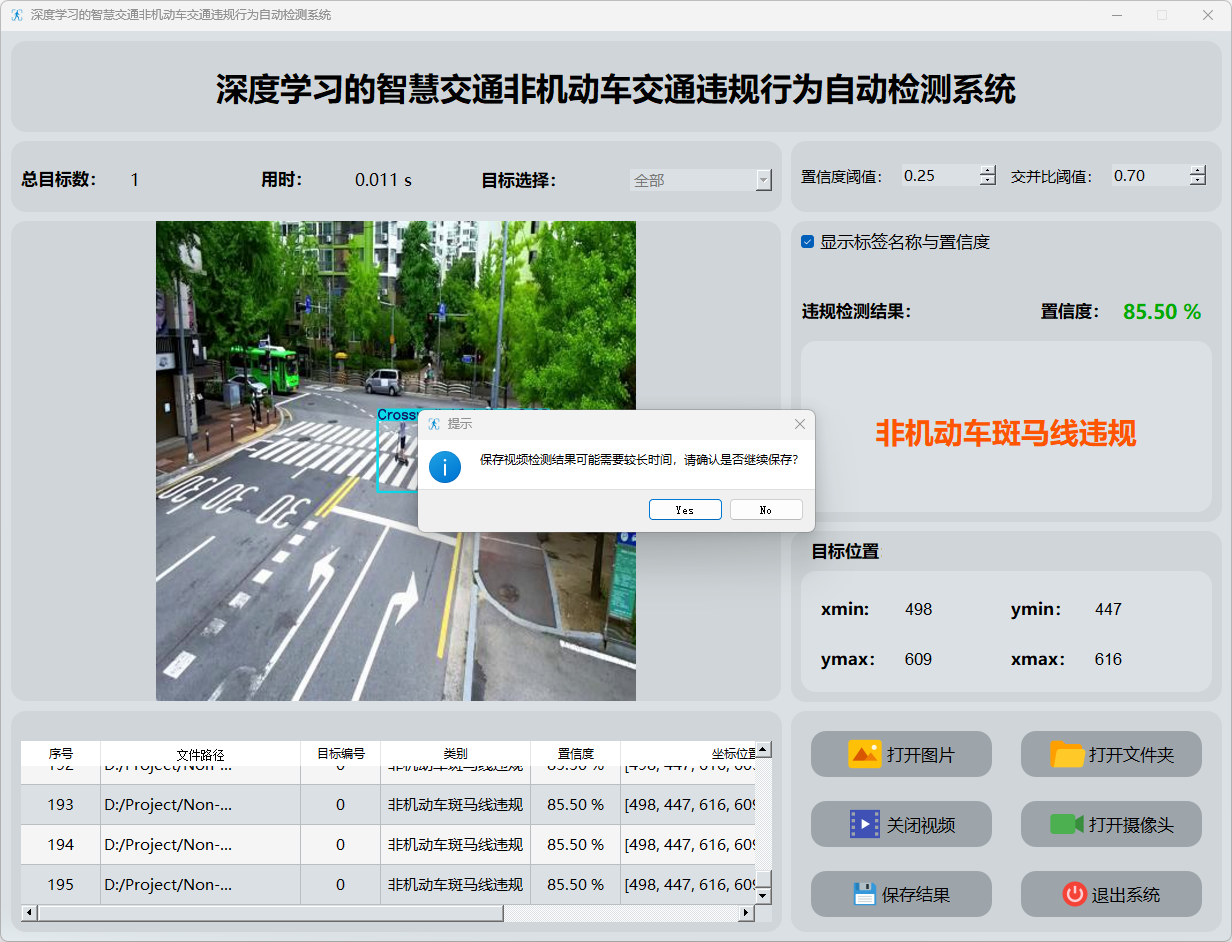Click table vertical scrollbar down arrow

pos(763,896)
